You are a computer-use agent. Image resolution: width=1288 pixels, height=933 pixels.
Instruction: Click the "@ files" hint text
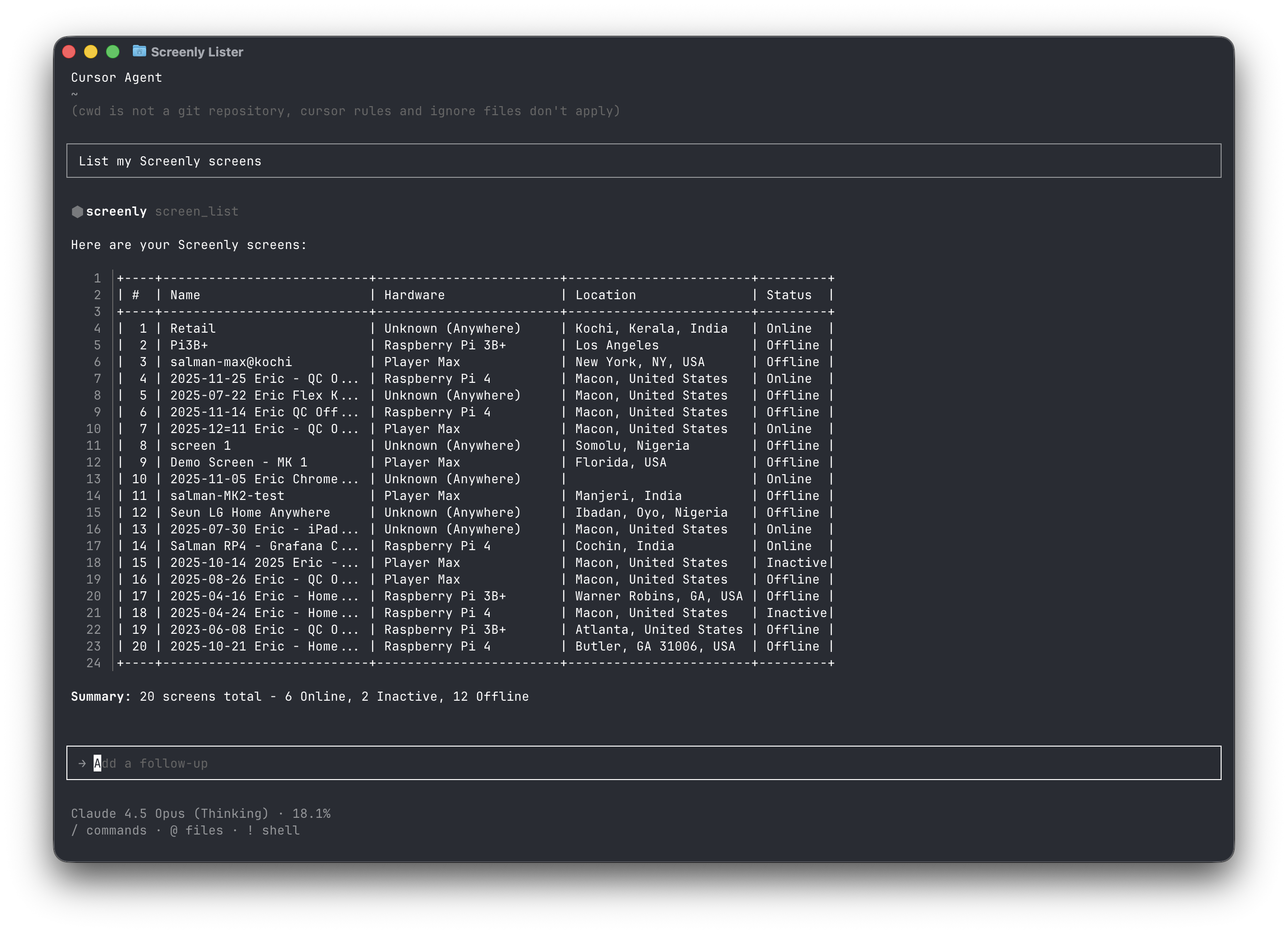point(196,830)
